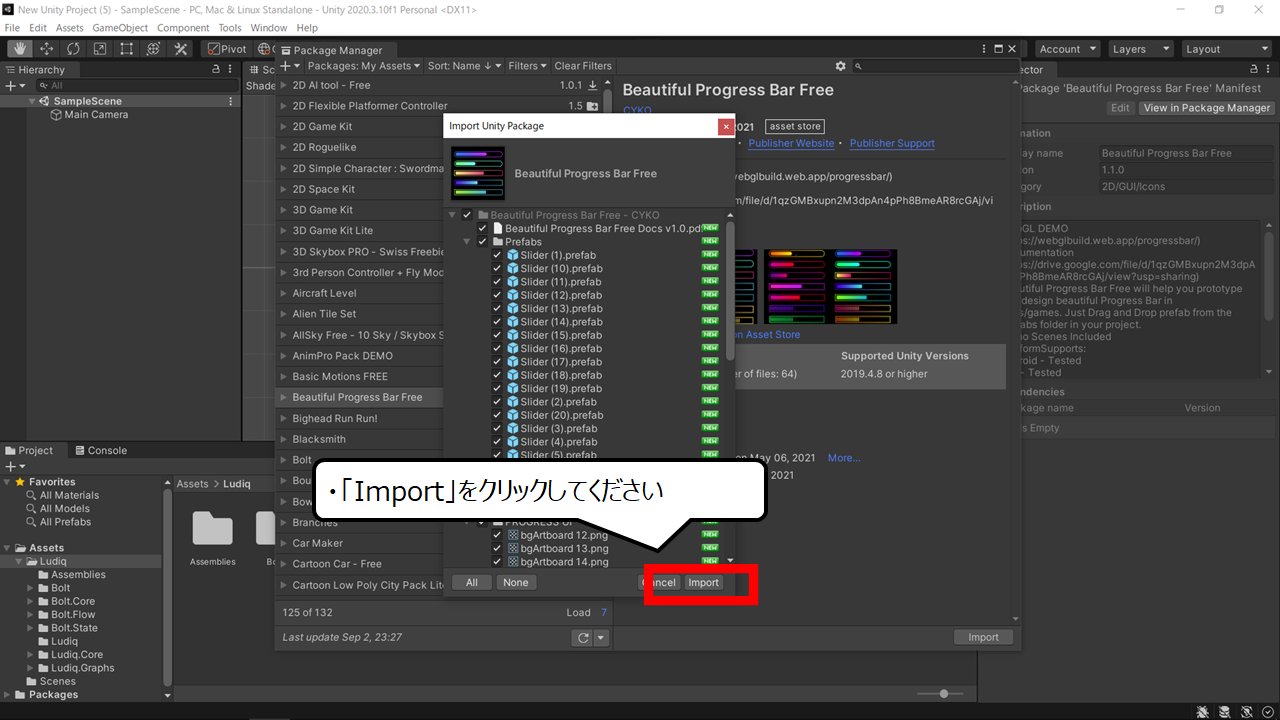The height and width of the screenshot is (720, 1280).
Task: Click the None button in import dialog
Action: pyautogui.click(x=516, y=583)
